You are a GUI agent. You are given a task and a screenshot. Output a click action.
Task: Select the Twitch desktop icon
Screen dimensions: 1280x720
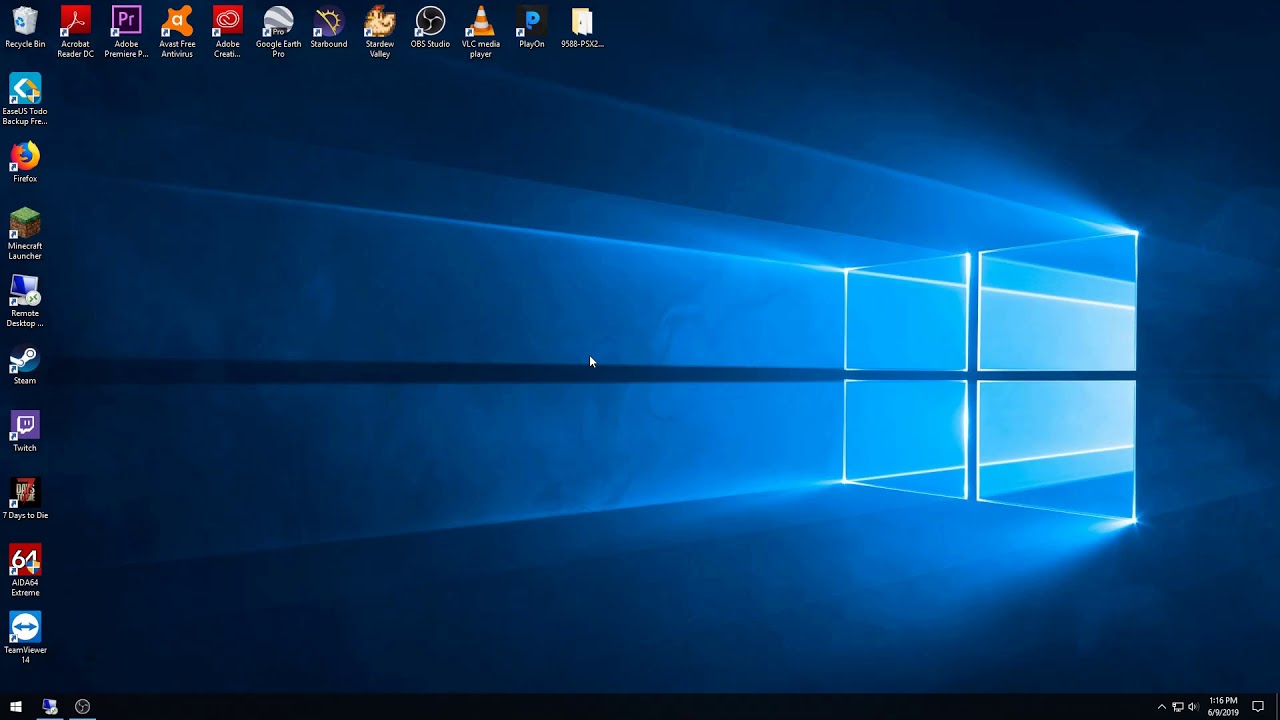(x=25, y=432)
